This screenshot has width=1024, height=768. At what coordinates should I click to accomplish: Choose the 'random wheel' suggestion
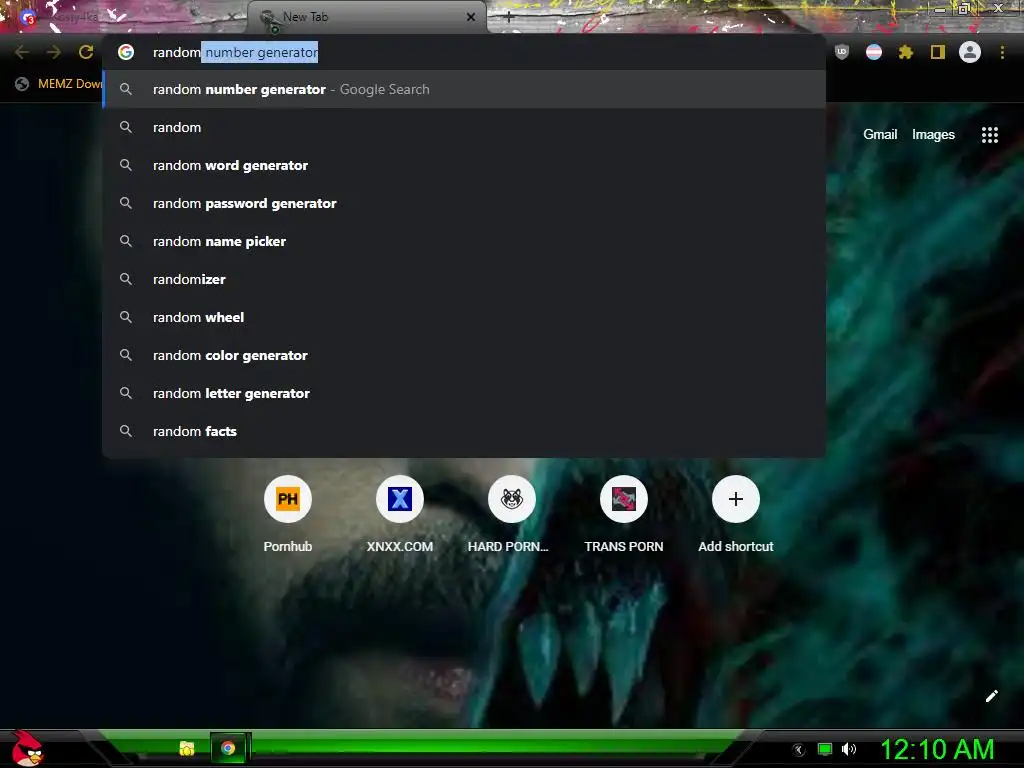click(x=464, y=317)
